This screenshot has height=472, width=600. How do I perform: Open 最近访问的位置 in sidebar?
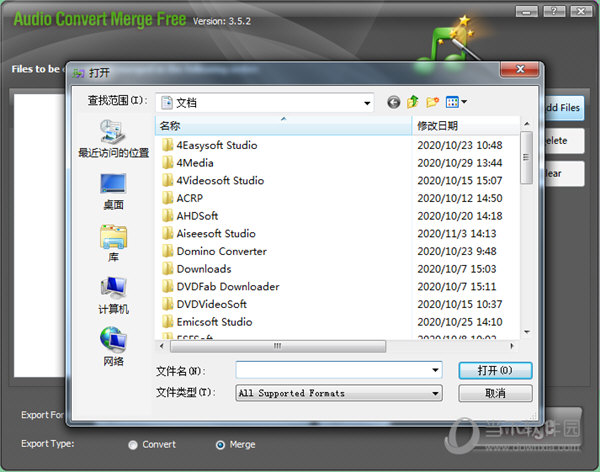113,139
